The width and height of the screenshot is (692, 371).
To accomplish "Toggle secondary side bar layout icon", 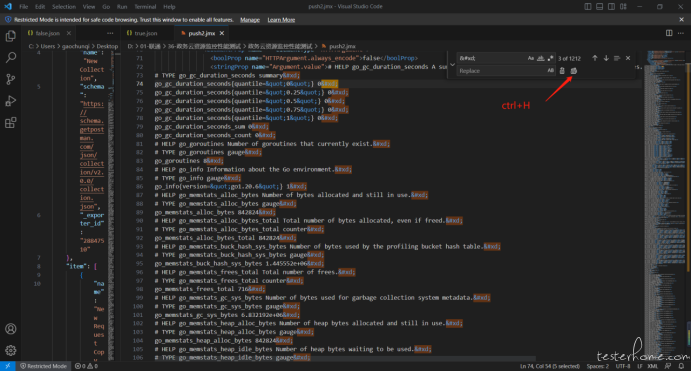I will (611, 7).
